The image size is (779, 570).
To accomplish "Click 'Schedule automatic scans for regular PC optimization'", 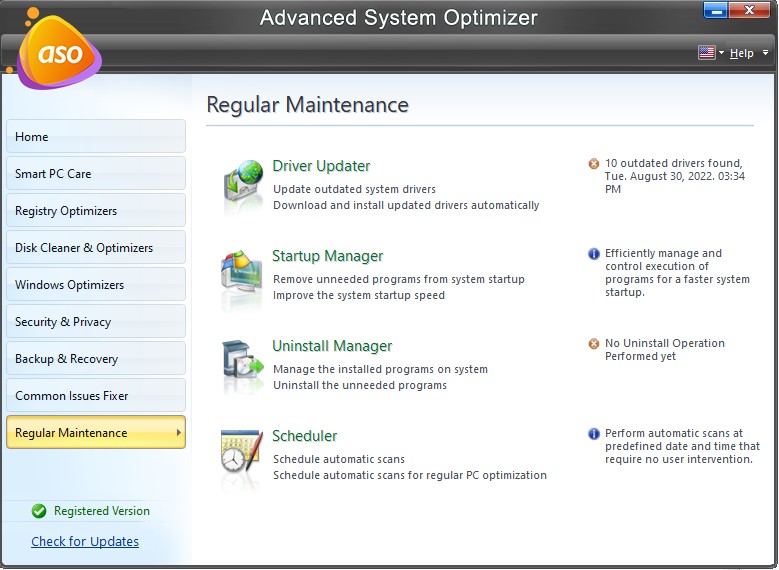I will click(410, 475).
